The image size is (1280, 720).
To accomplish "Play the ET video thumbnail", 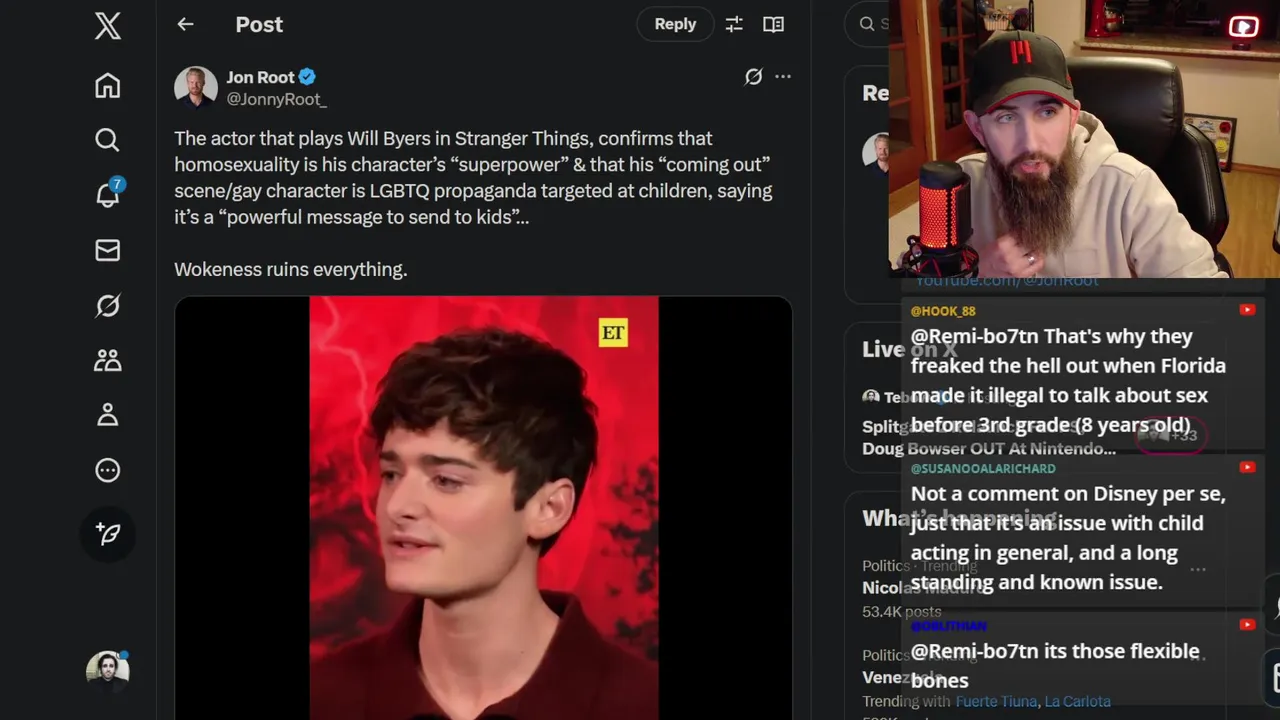I will coord(484,508).
